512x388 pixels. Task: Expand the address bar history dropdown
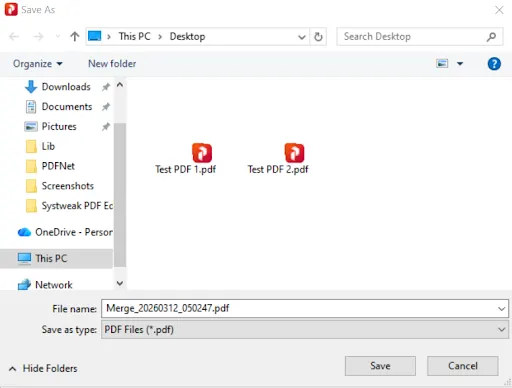(x=302, y=37)
